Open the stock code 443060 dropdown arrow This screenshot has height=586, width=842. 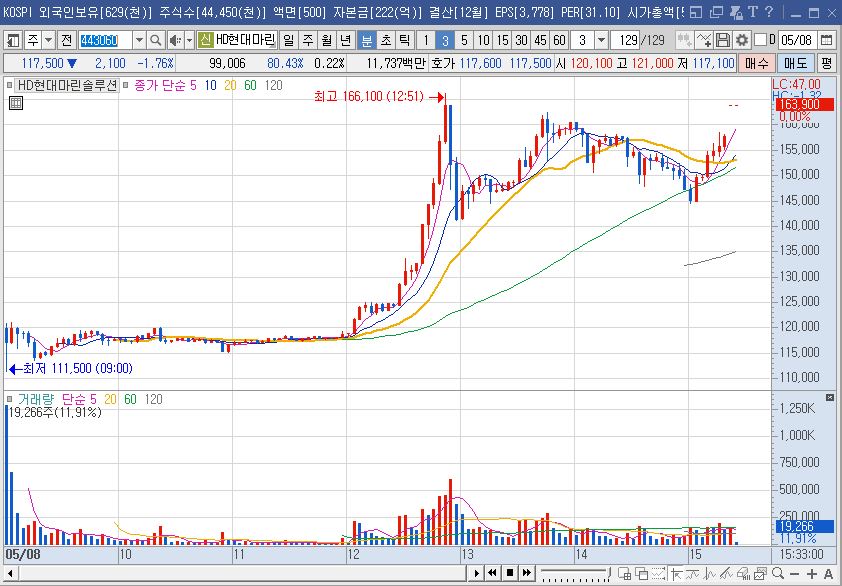139,40
